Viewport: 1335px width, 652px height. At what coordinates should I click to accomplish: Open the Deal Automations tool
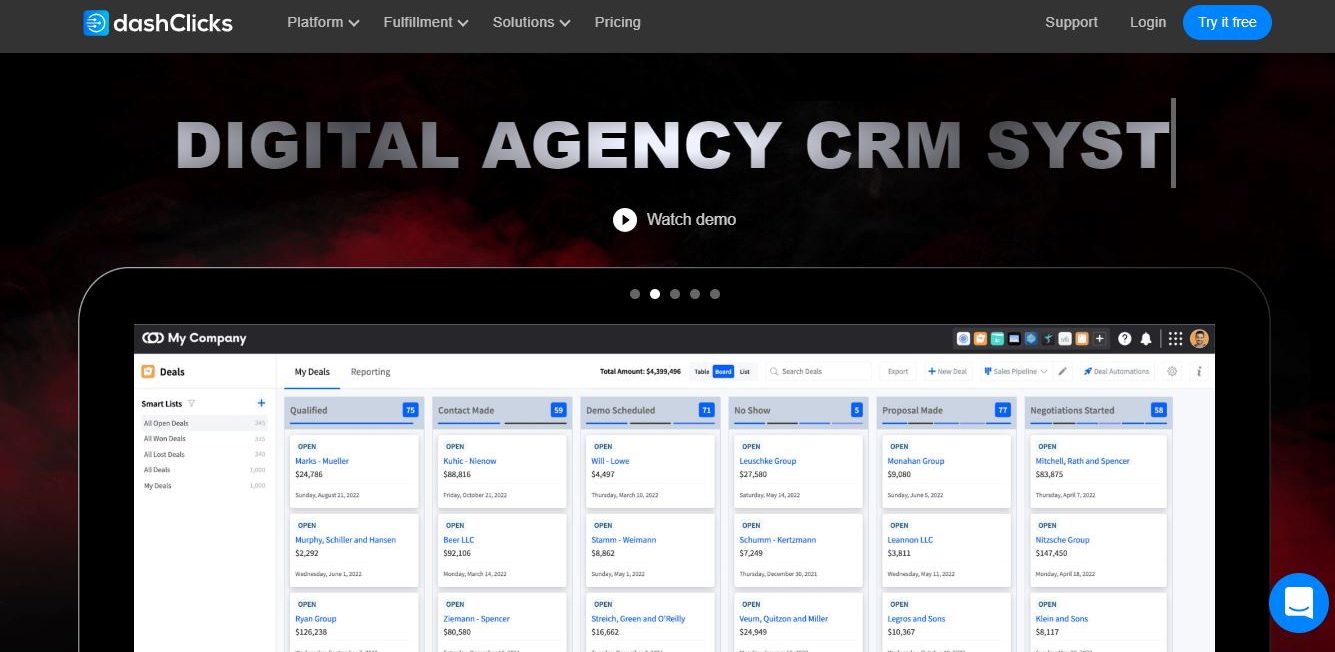(x=1116, y=371)
